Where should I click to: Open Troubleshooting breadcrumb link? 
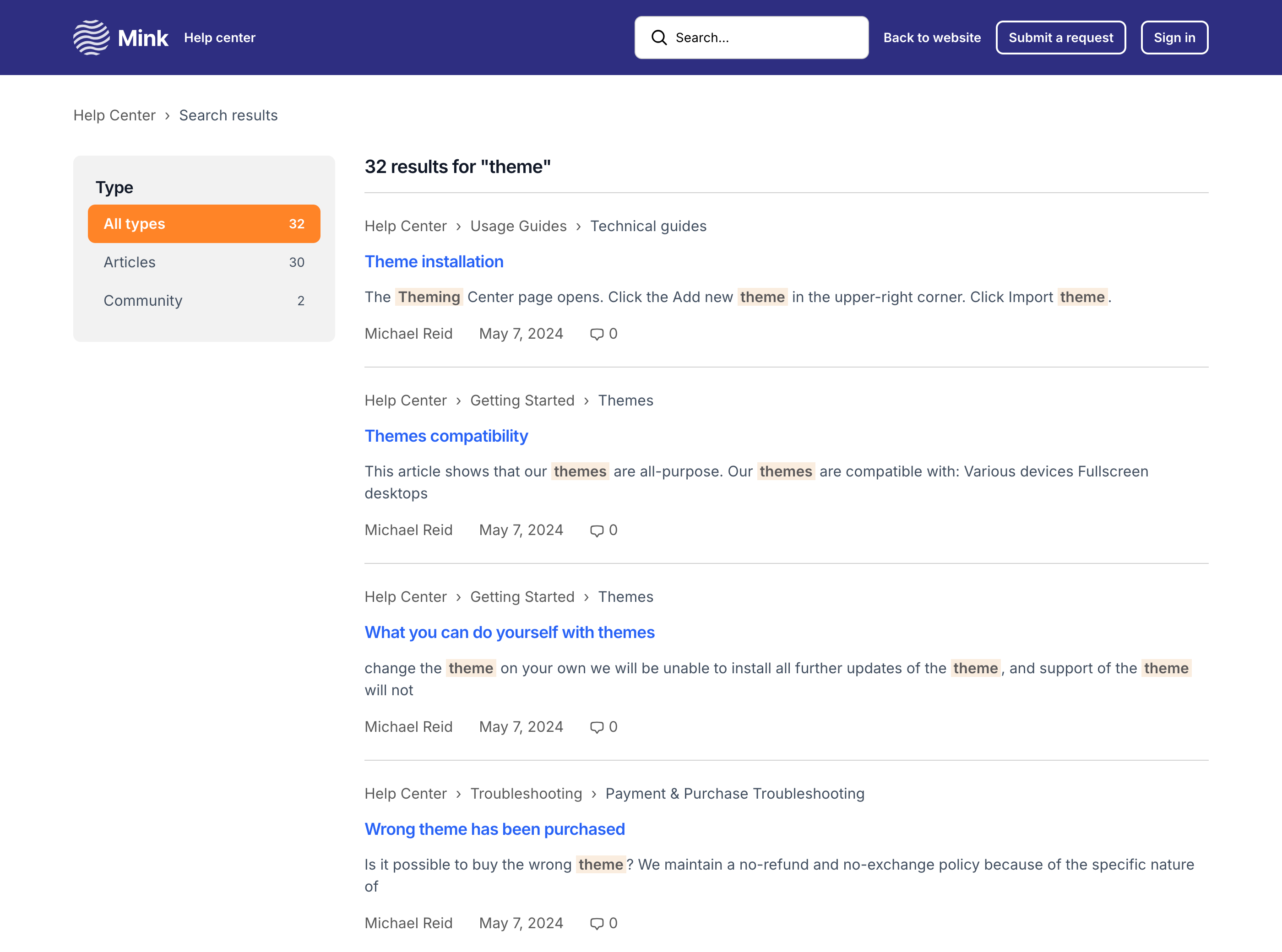click(x=526, y=794)
